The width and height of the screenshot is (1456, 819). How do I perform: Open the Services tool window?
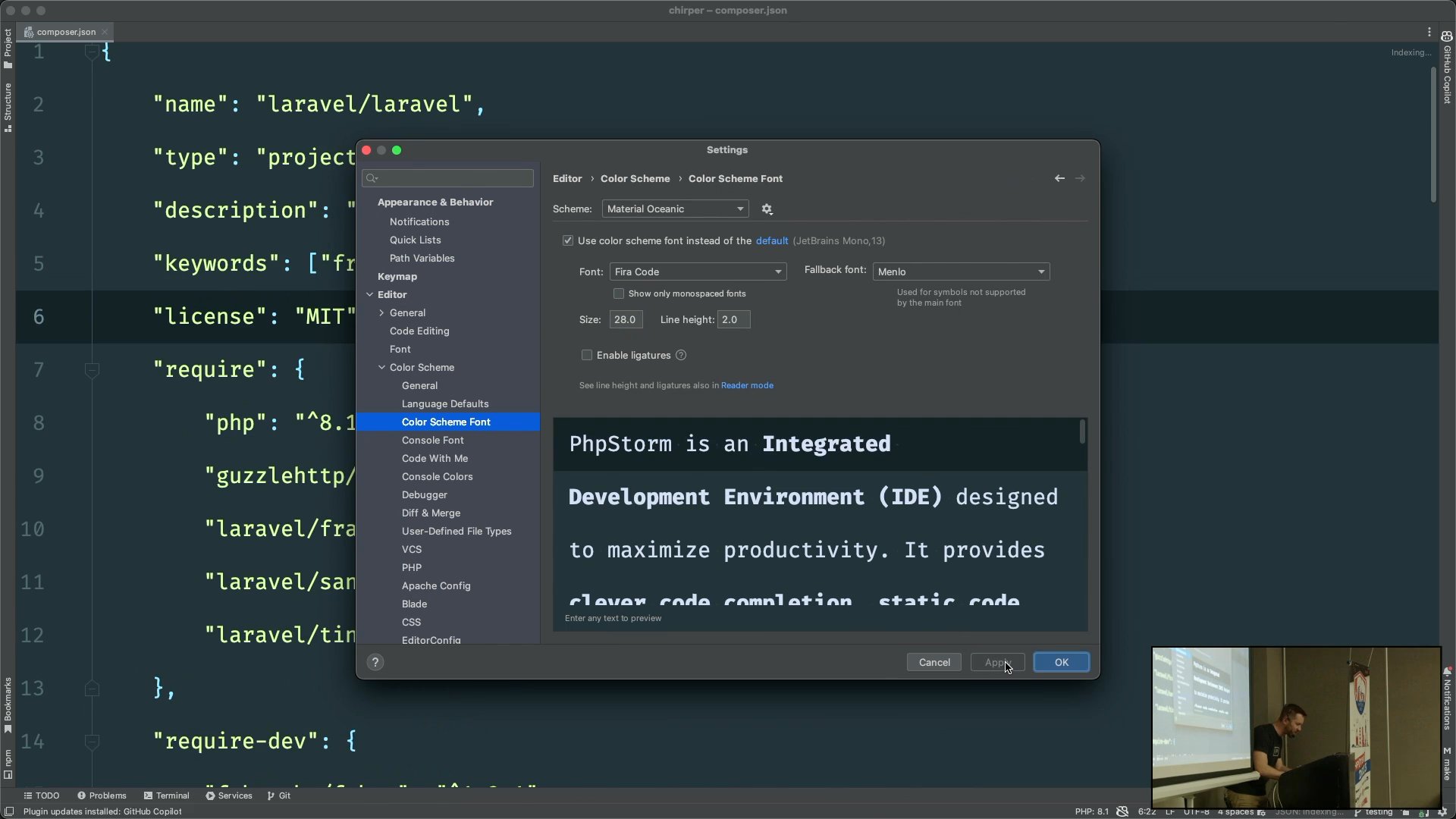pos(229,795)
